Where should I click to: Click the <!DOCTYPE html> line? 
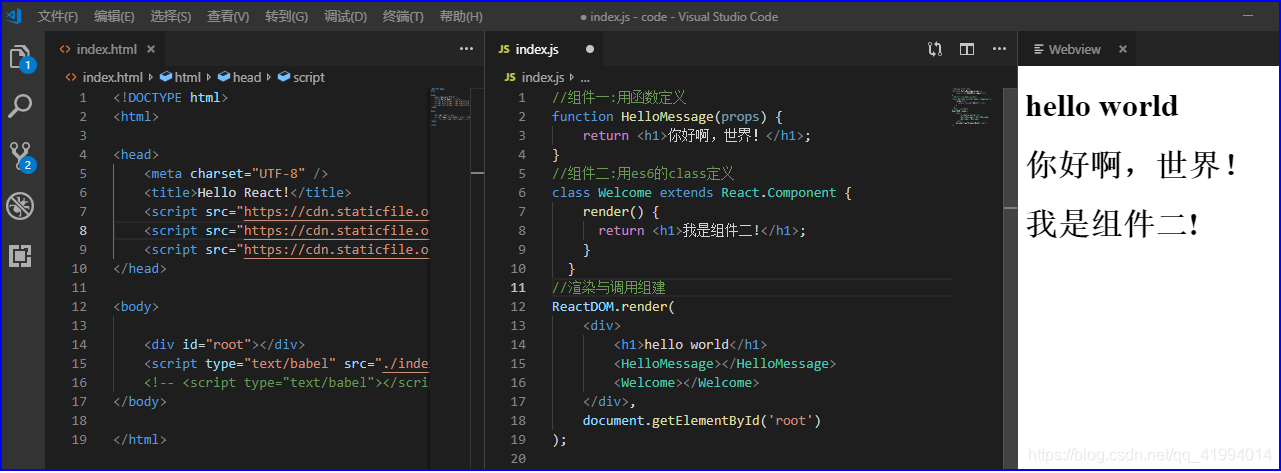(171, 98)
